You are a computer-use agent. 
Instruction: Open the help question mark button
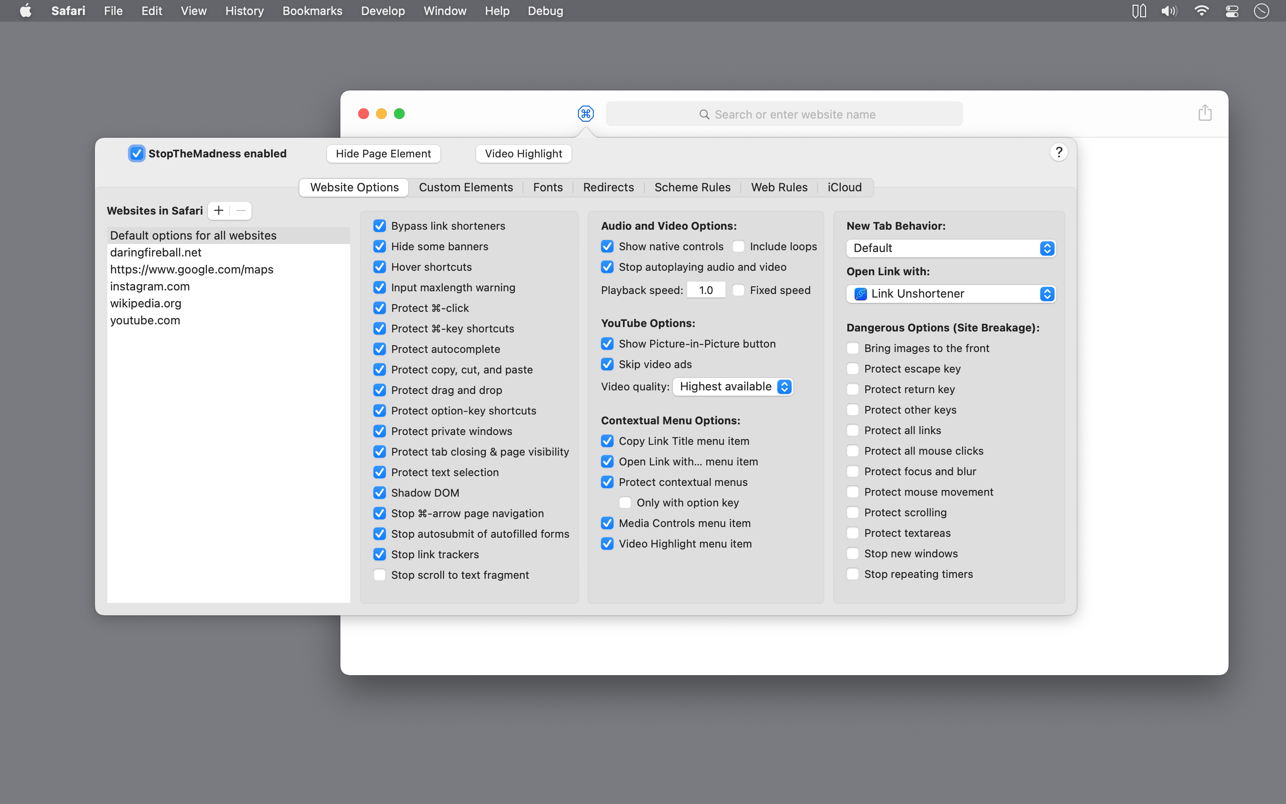pyautogui.click(x=1058, y=153)
